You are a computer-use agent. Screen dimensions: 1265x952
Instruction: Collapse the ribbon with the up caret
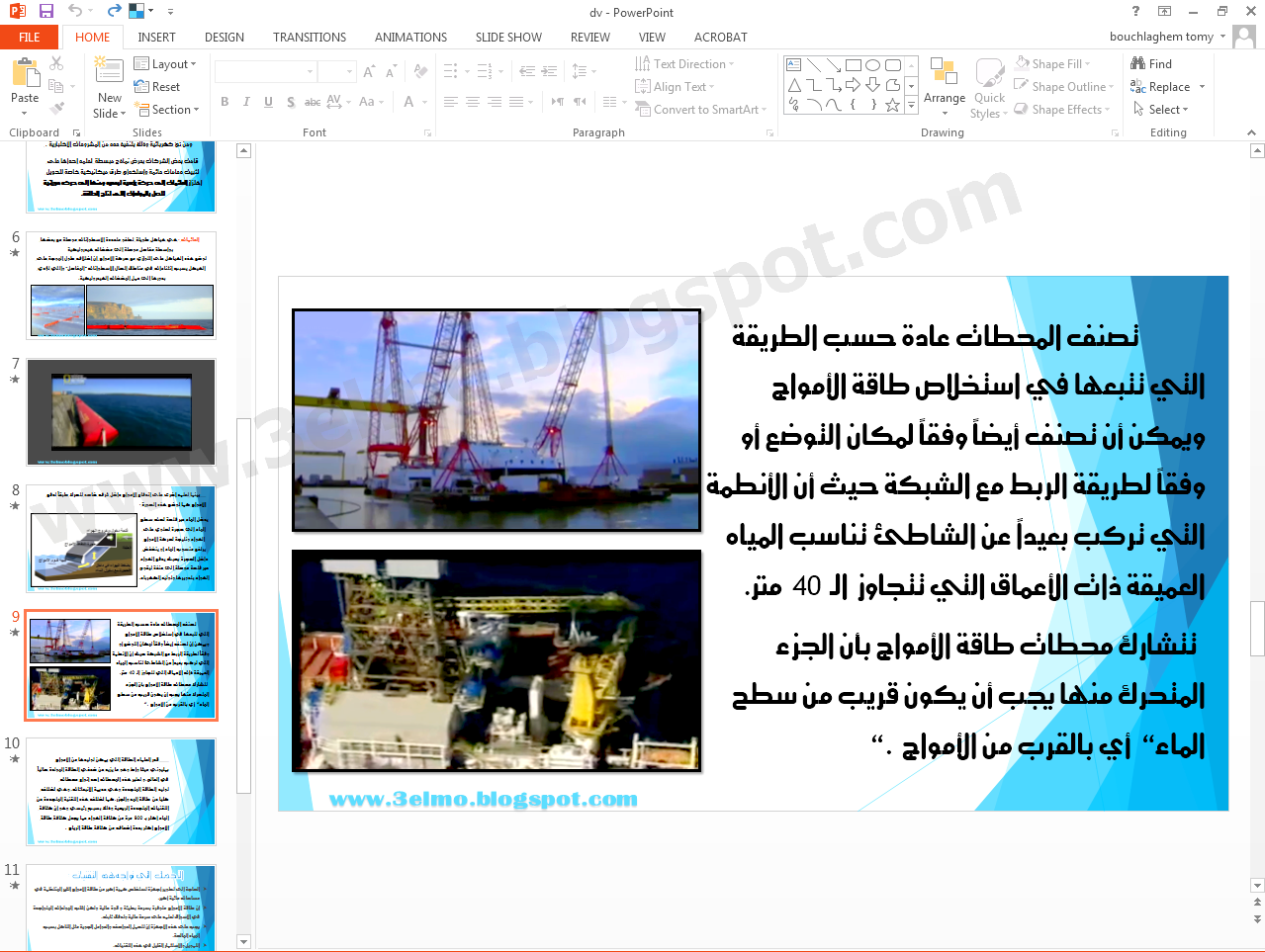(x=1251, y=131)
